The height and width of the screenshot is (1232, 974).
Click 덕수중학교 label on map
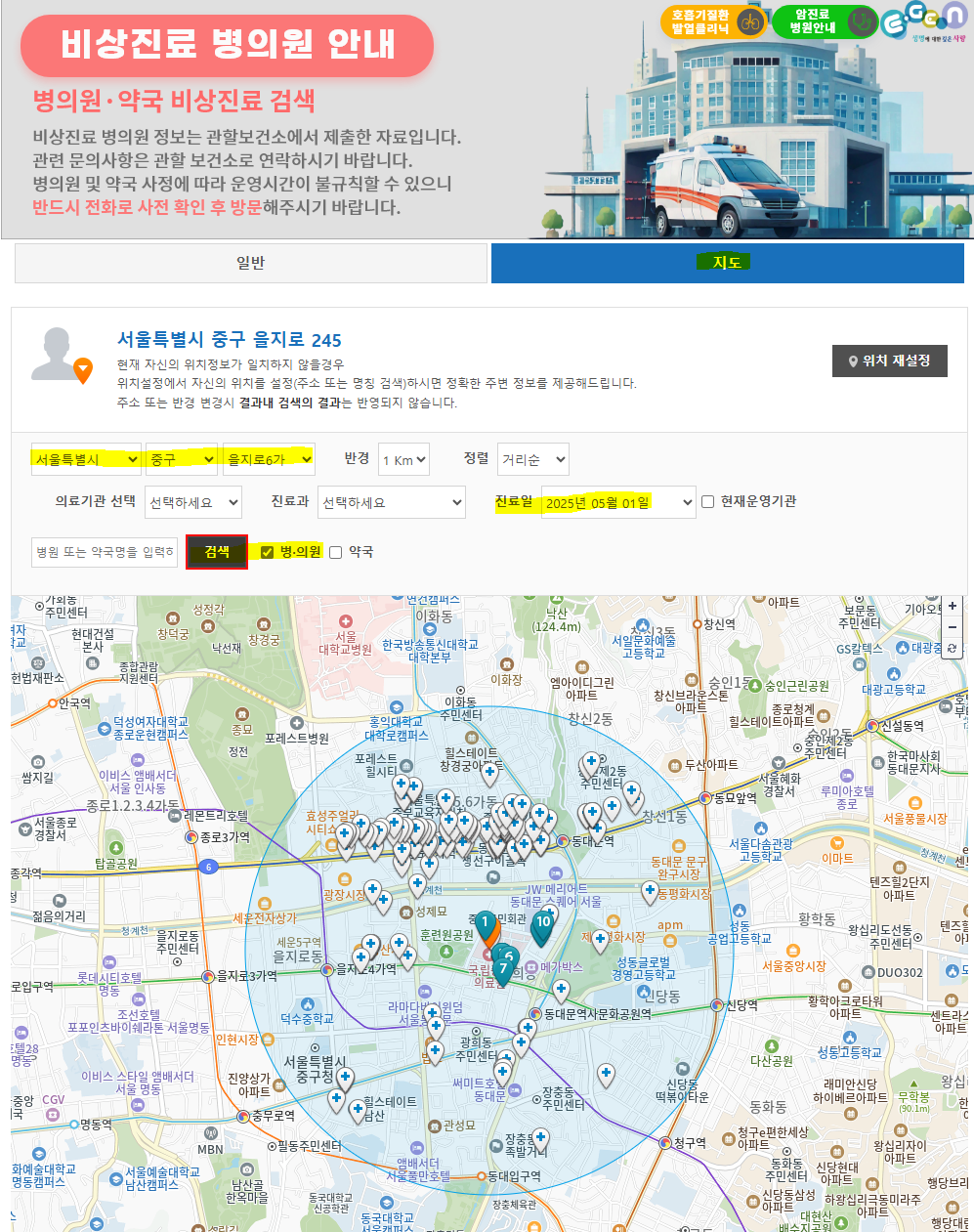(x=307, y=1018)
